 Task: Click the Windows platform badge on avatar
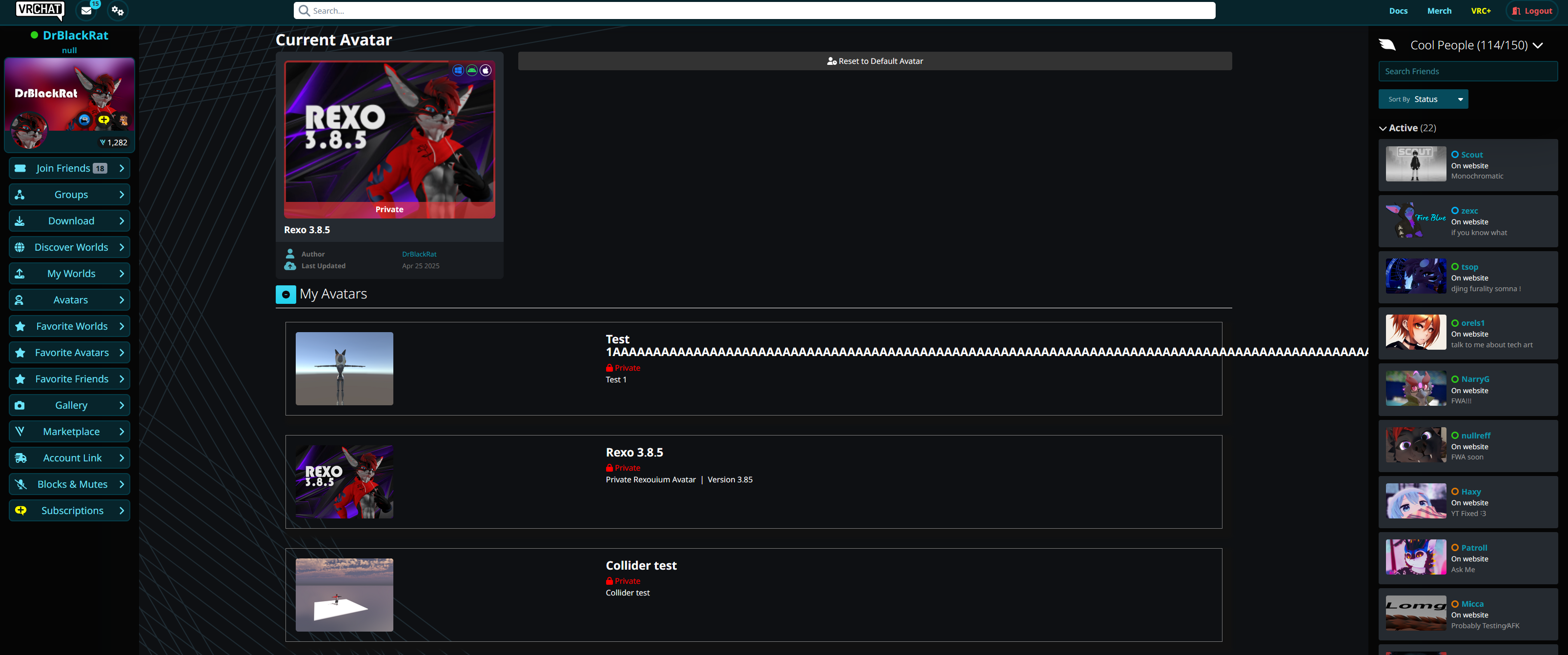tap(458, 71)
